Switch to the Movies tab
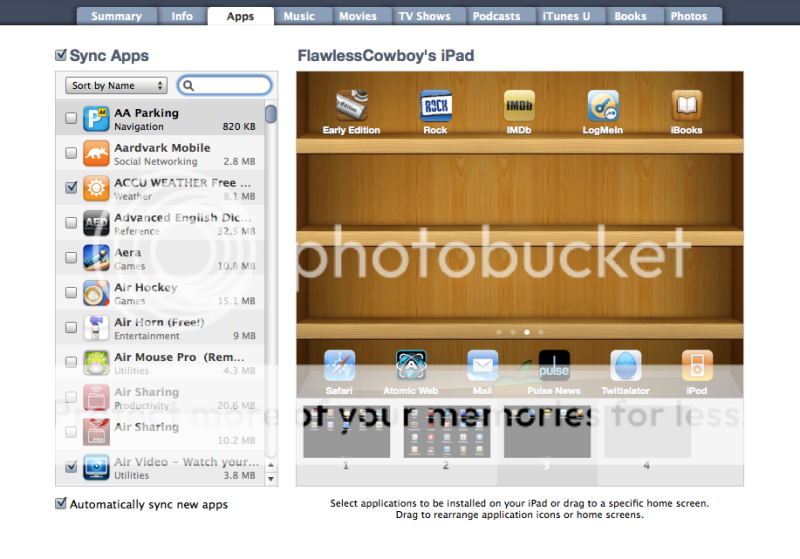Viewport: 800px width, 559px height. click(358, 16)
